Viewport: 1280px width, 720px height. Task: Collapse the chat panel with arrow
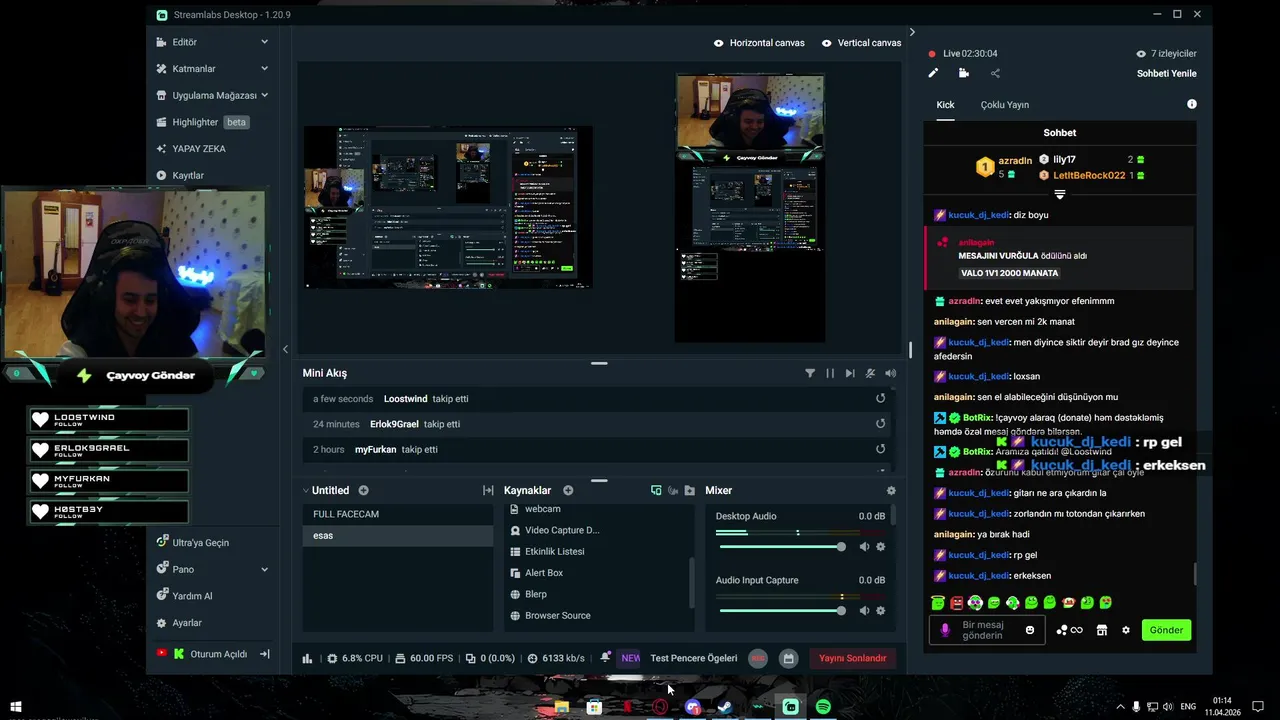coord(911,32)
